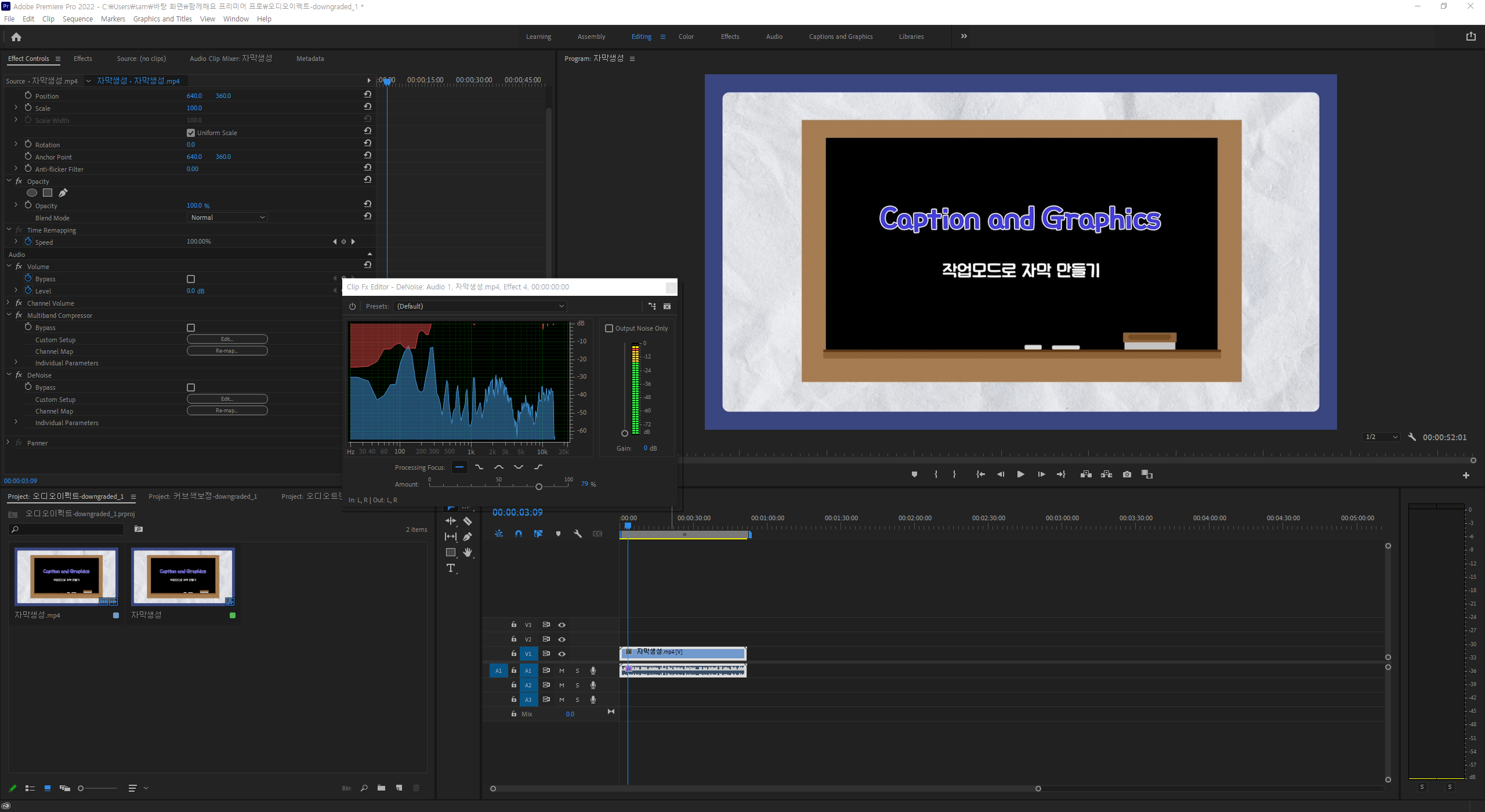Click the Export Frame camera icon
1485x812 pixels.
pyautogui.click(x=1127, y=474)
